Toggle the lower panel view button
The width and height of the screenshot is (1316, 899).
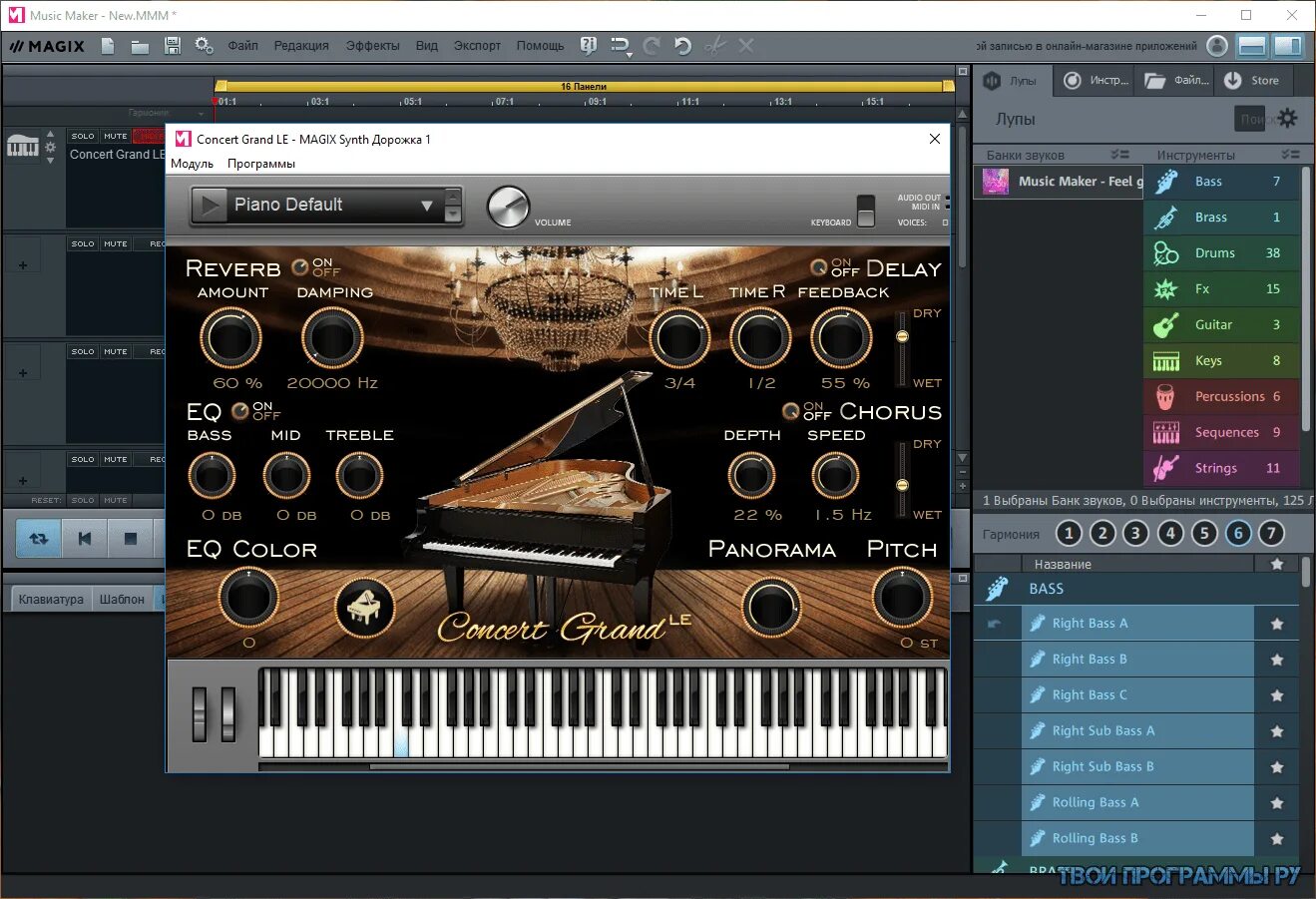1252,46
